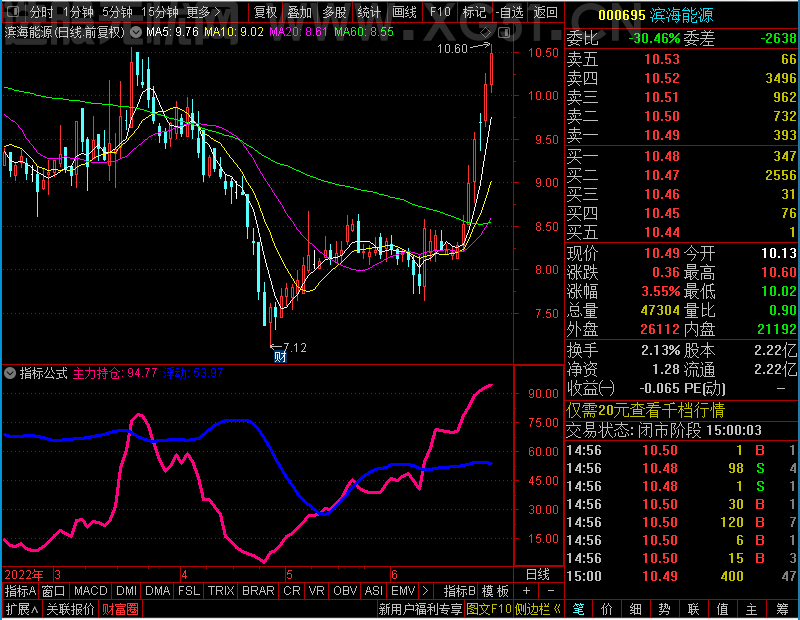Screen dimensions: 800x620
Task: Click the 返回 back button
Action: (545, 12)
